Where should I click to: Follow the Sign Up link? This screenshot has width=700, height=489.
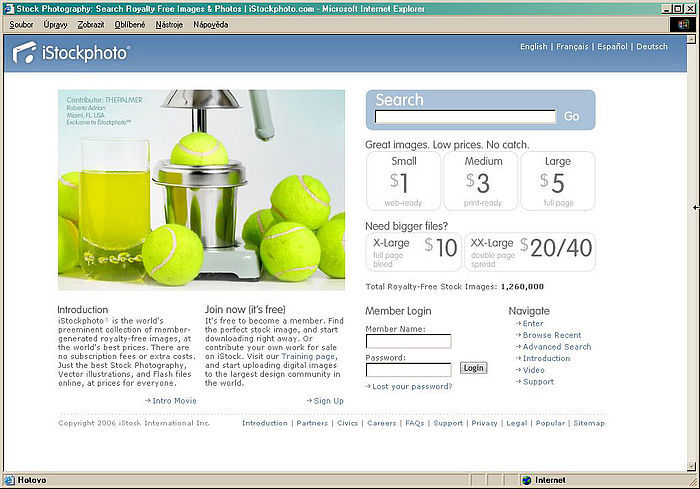328,401
